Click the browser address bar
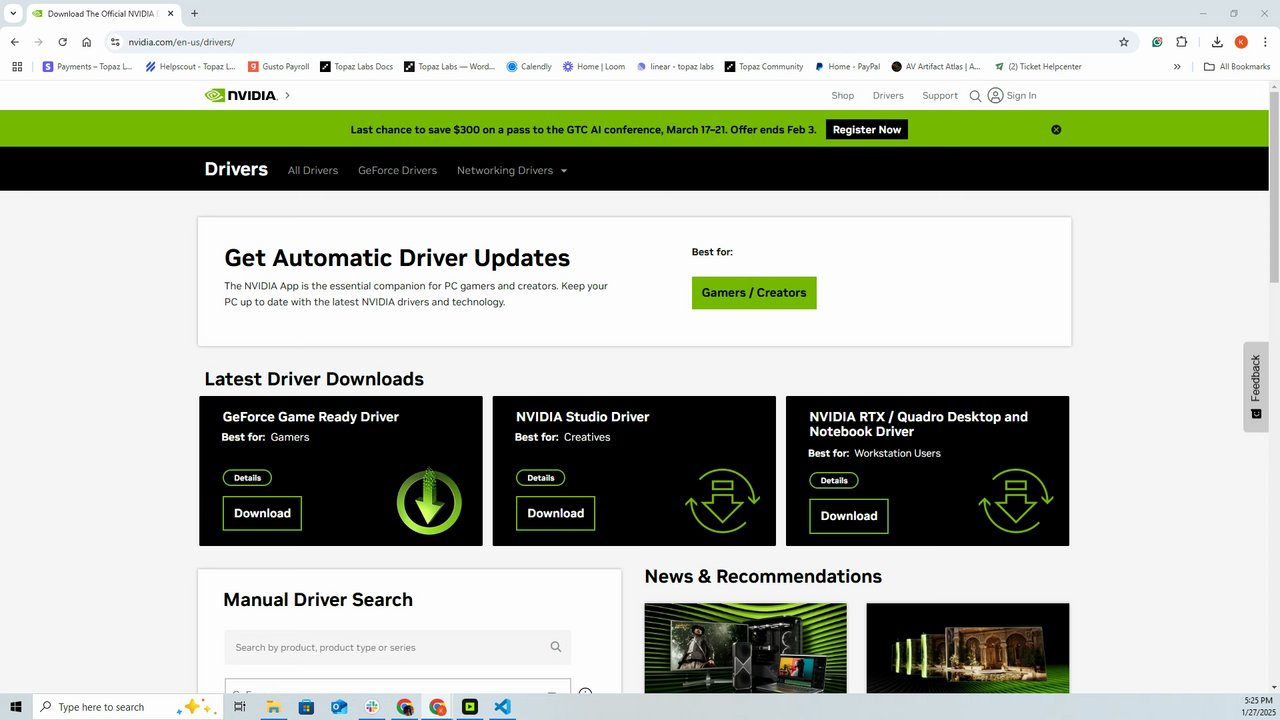 tap(620, 42)
